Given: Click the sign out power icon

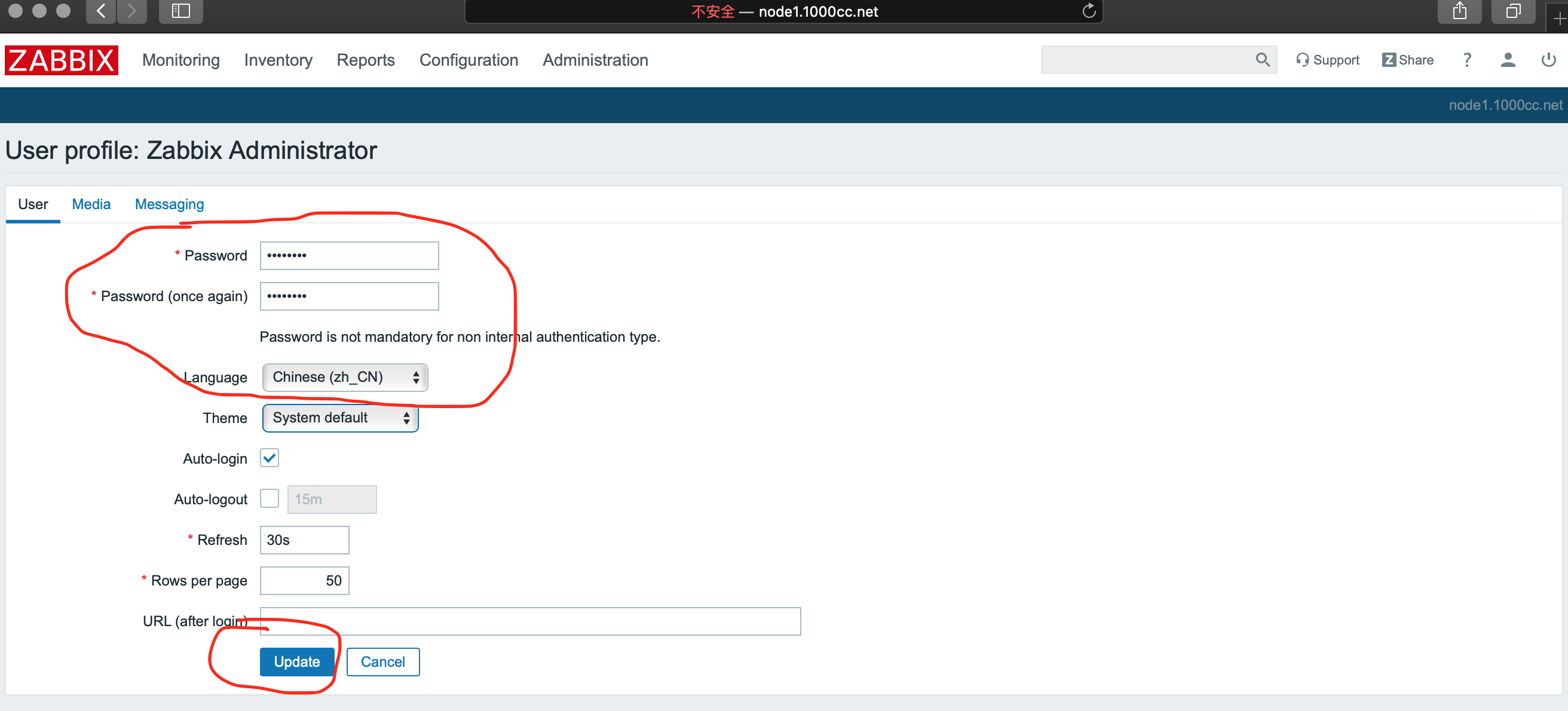Looking at the screenshot, I should tap(1548, 60).
